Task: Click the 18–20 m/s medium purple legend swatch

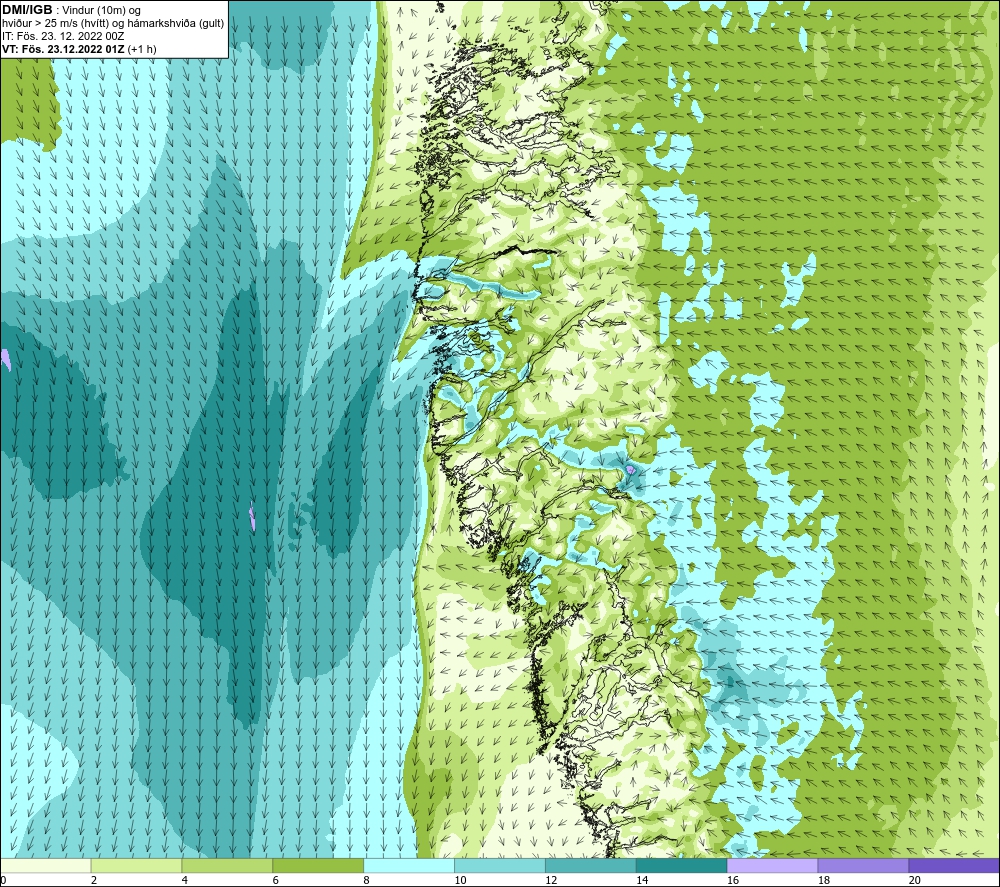Action: coord(864,866)
